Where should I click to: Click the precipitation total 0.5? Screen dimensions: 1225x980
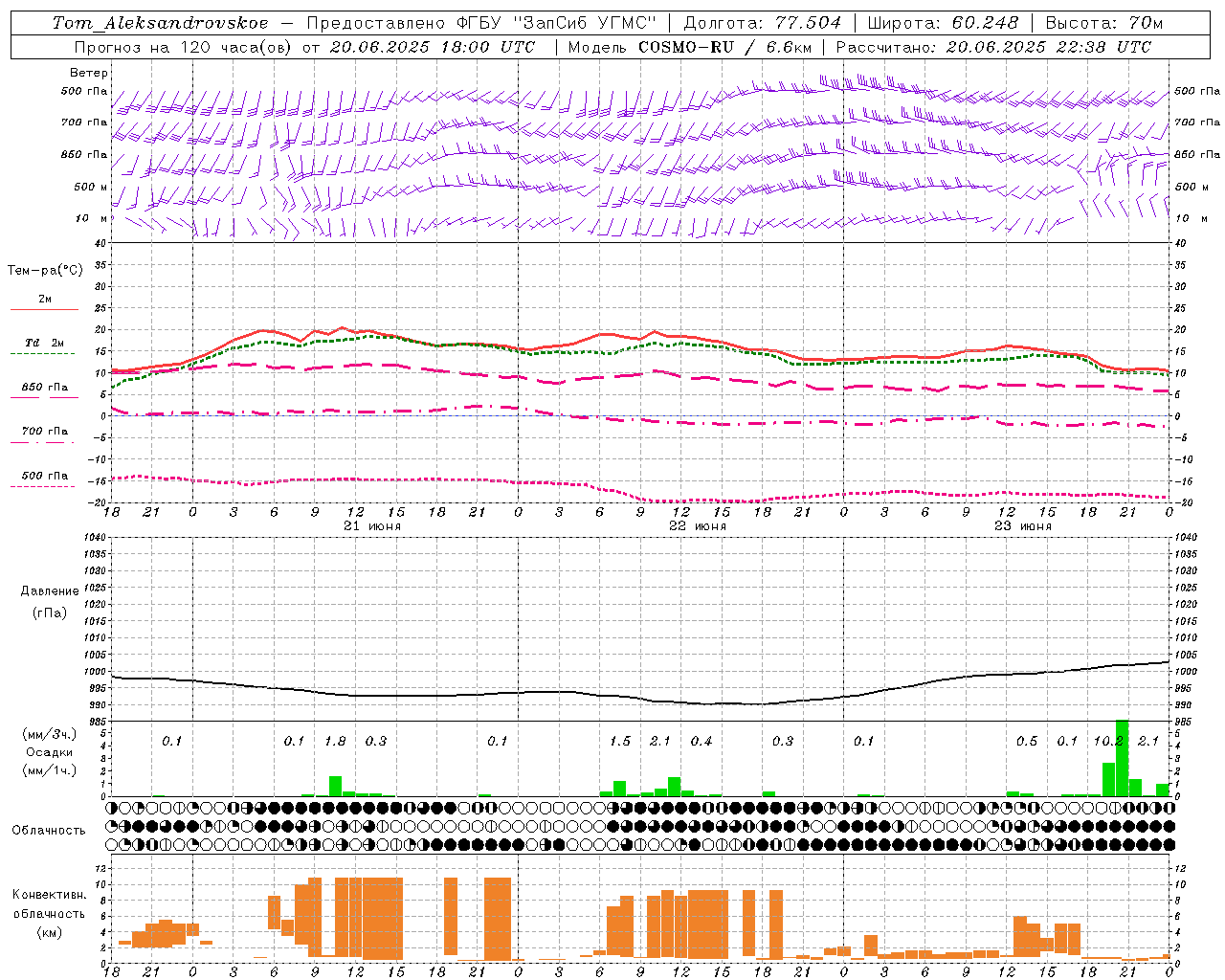[x=1027, y=742]
